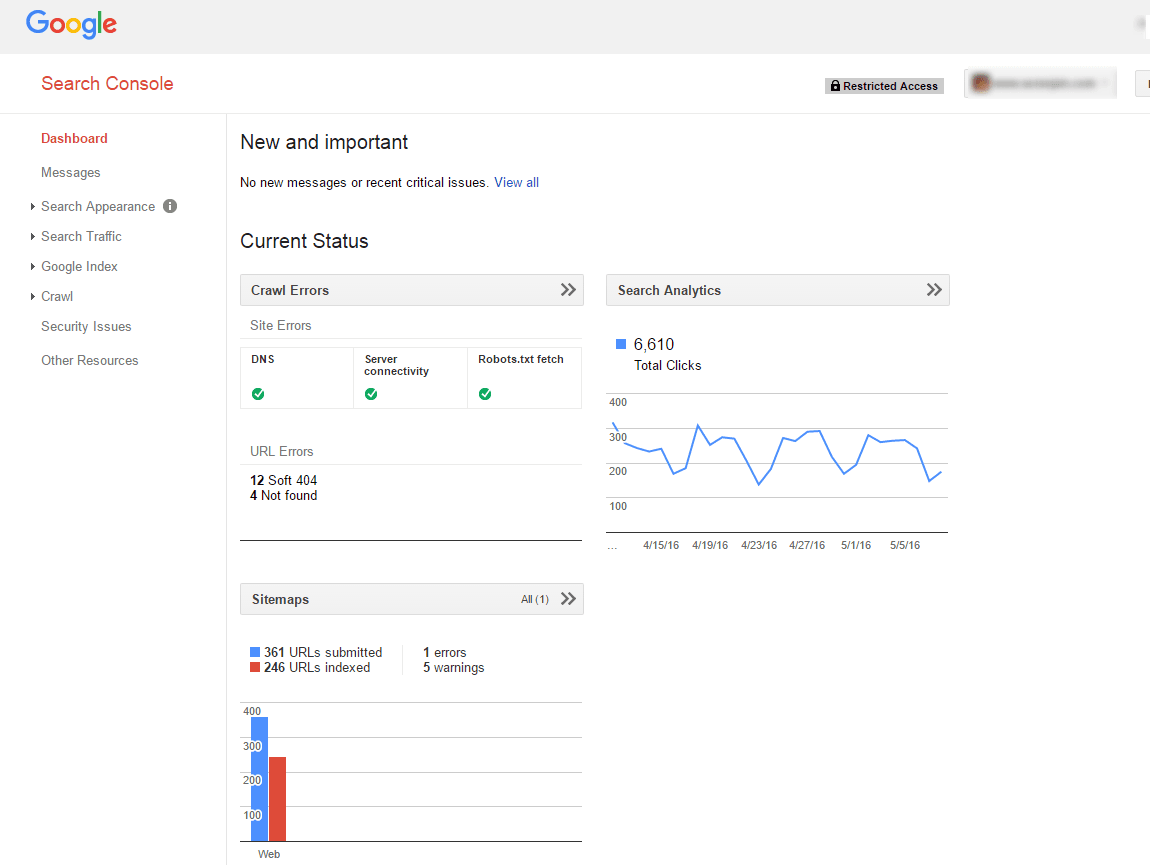The image size is (1150, 865).
Task: Click the Restricted Access badge
Action: coord(884,86)
